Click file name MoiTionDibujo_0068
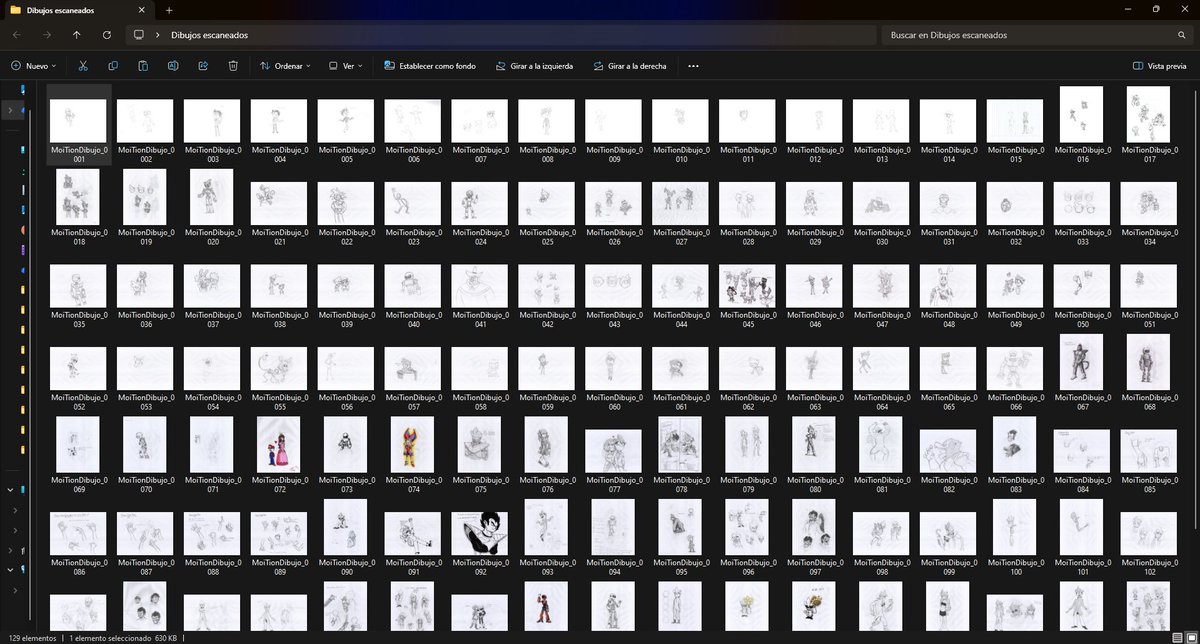 tap(1148, 402)
